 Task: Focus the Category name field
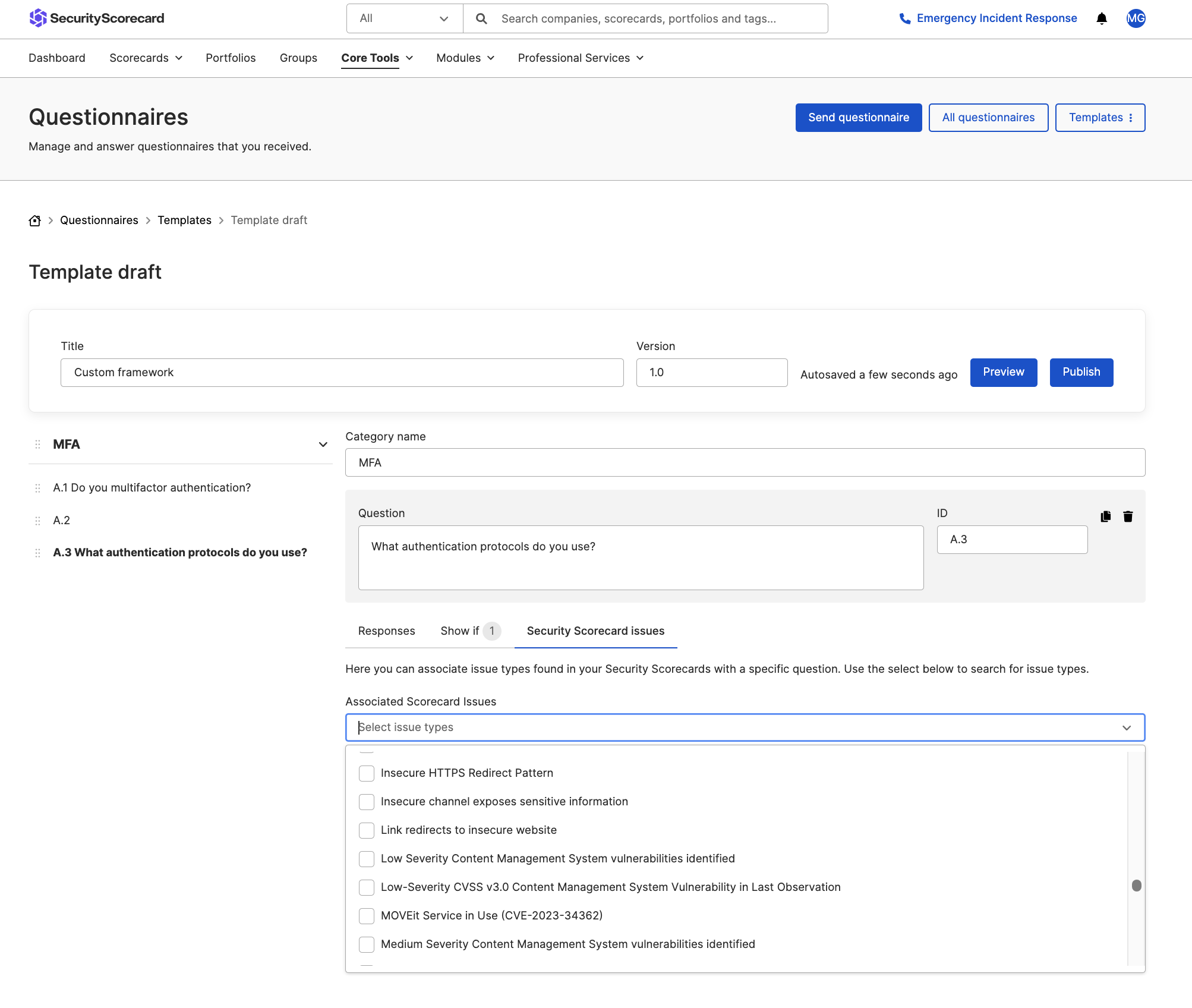tap(745, 462)
